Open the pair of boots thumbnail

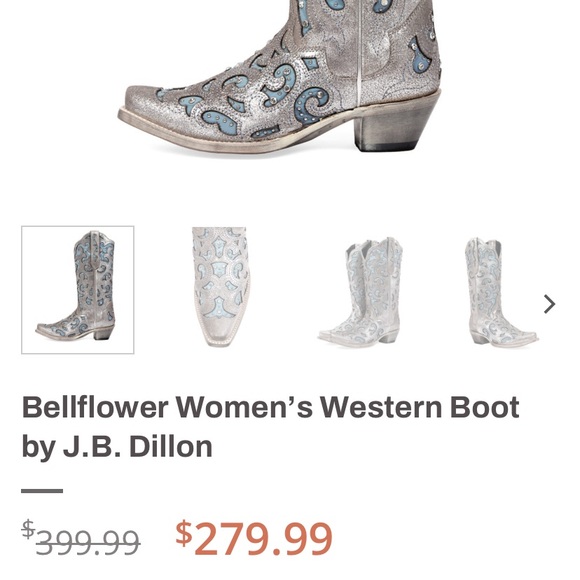[360, 291]
